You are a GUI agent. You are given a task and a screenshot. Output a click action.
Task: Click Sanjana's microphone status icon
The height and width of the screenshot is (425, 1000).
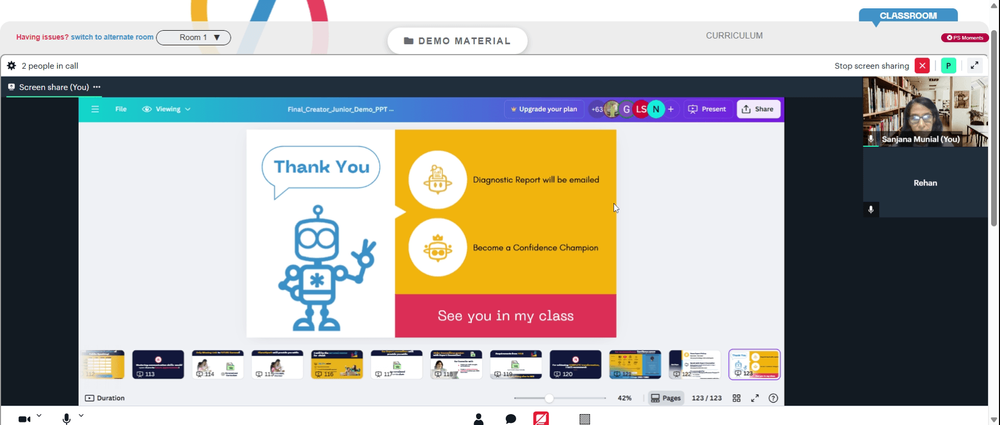pyautogui.click(x=871, y=138)
